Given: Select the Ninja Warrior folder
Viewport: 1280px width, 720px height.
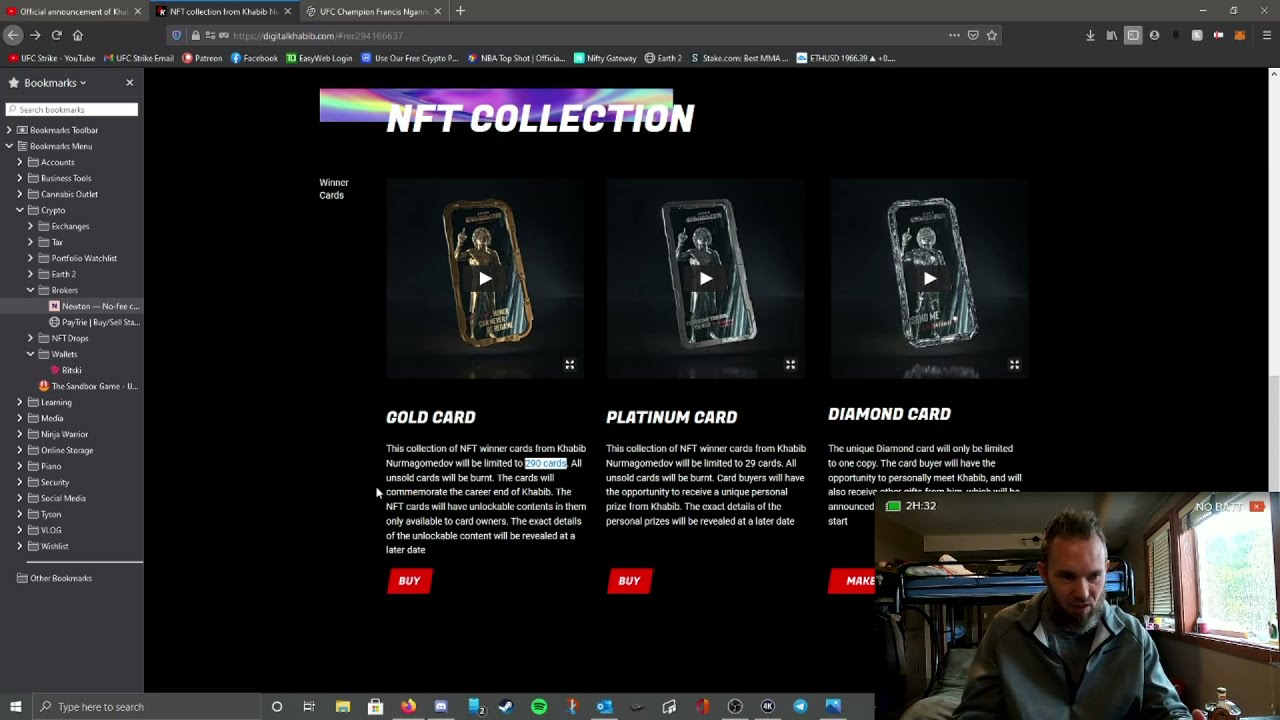Looking at the screenshot, I should (x=58, y=434).
